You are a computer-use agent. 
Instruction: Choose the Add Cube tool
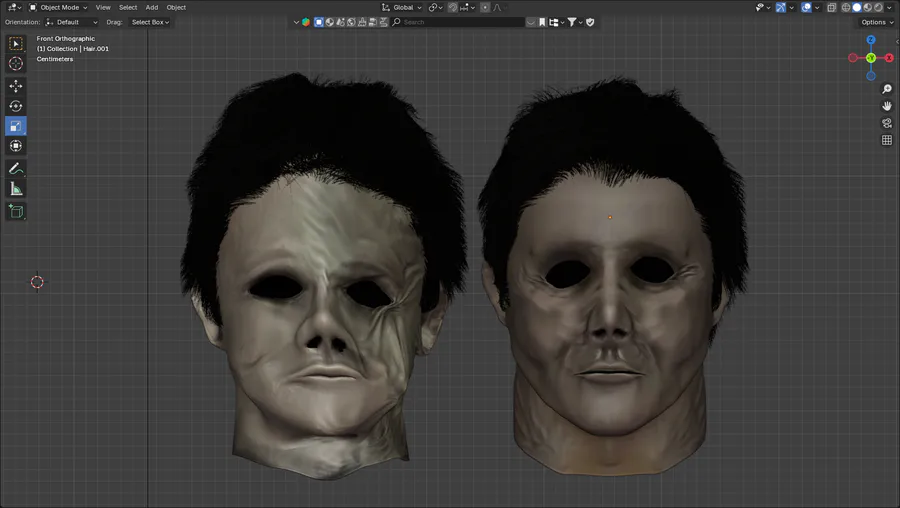coord(15,211)
